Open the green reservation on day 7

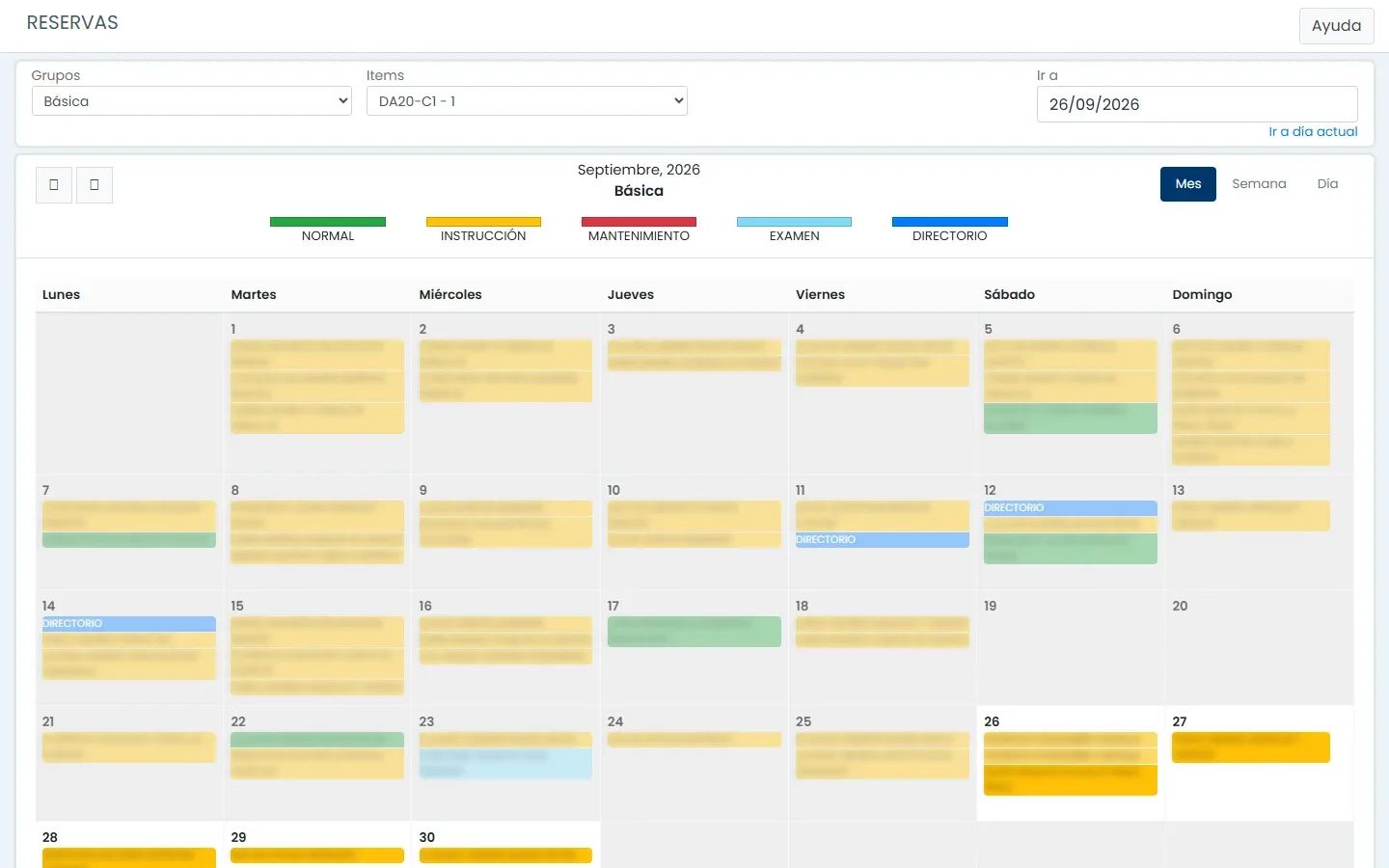[128, 540]
